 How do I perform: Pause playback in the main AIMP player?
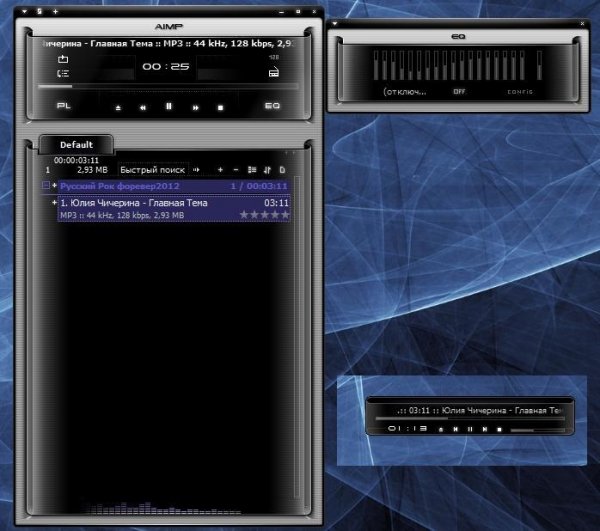point(168,107)
